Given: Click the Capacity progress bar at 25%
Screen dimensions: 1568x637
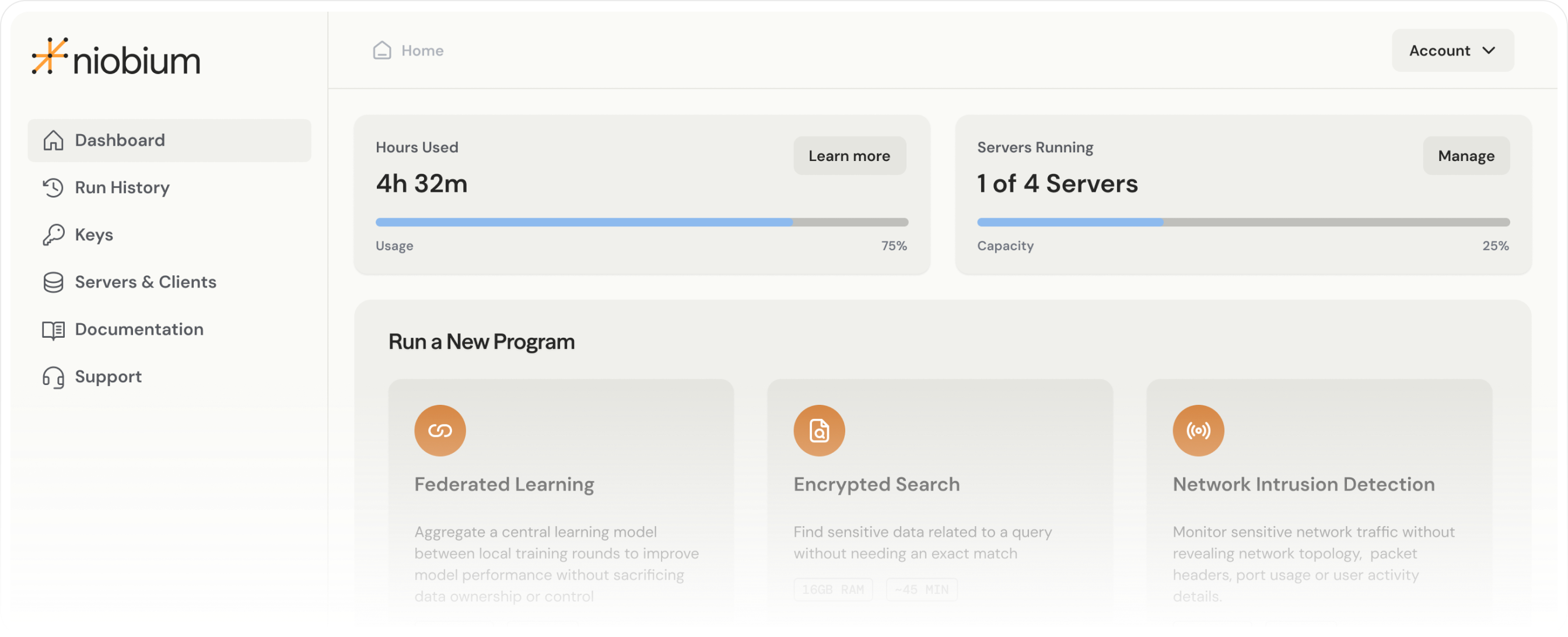Looking at the screenshot, I should point(1242,222).
